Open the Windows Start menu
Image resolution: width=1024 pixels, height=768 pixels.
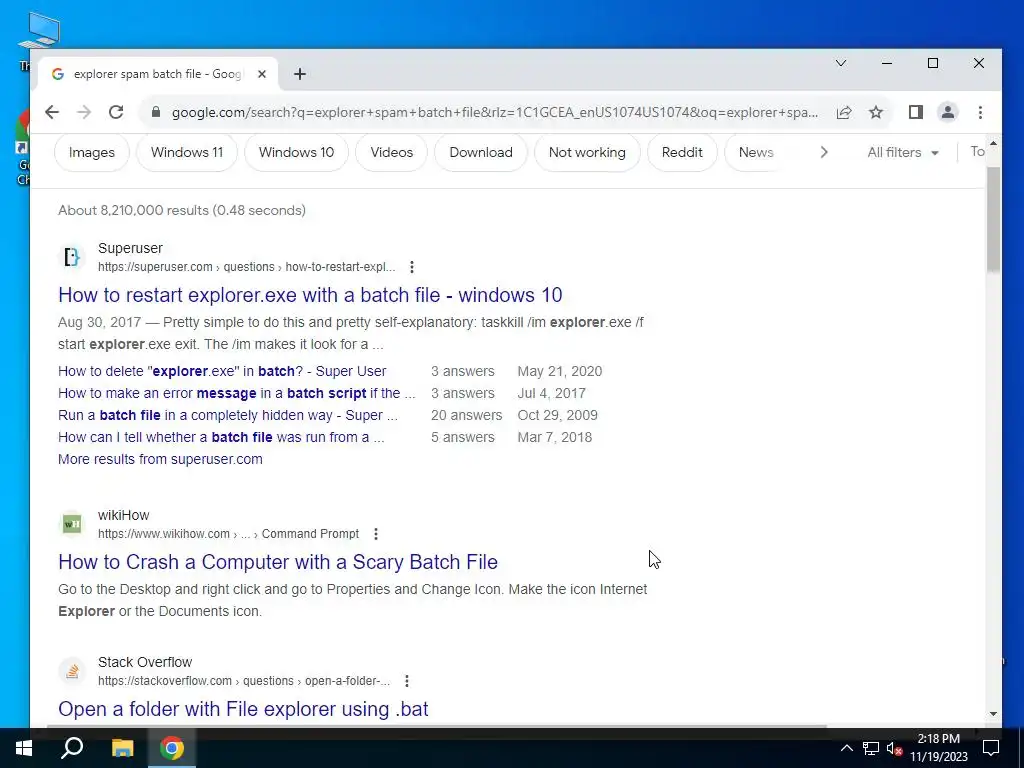pyautogui.click(x=24, y=748)
